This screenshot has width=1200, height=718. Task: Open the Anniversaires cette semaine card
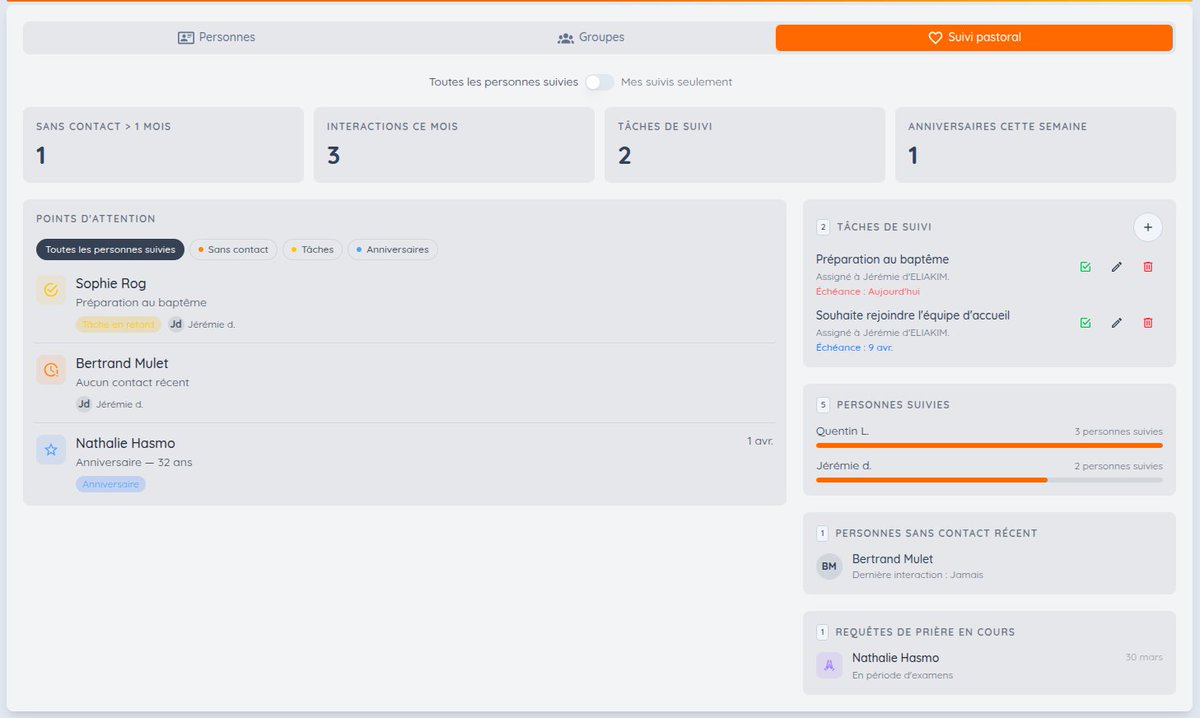click(1036, 145)
